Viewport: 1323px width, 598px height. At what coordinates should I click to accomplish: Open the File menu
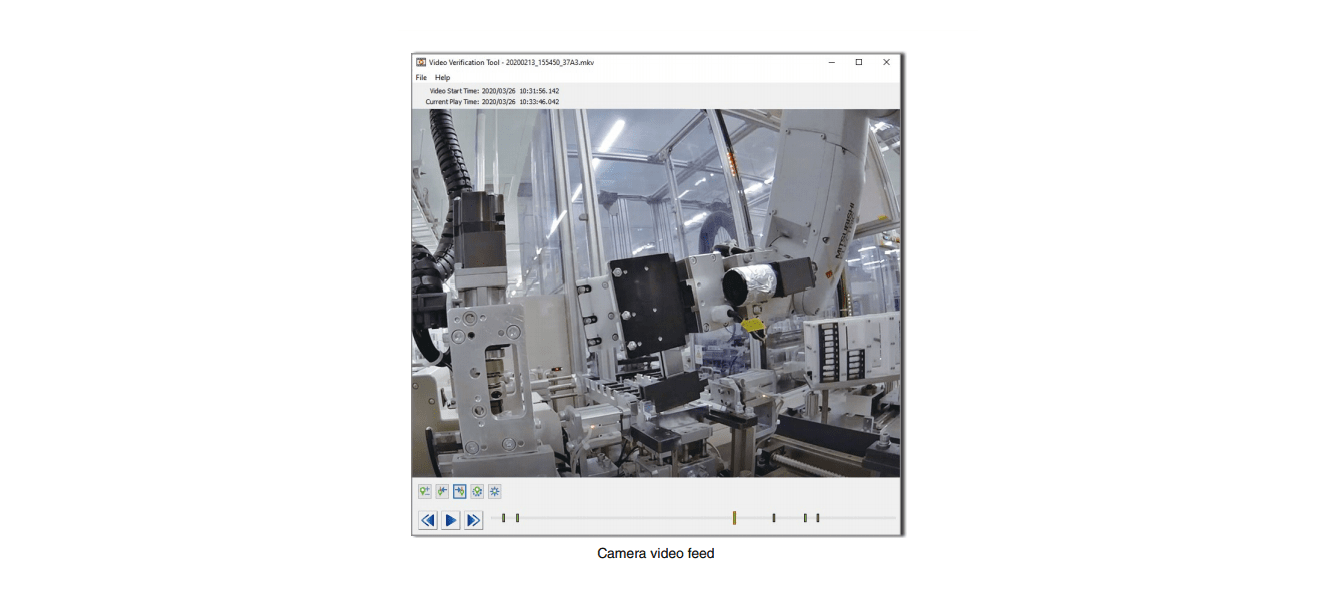(x=421, y=77)
